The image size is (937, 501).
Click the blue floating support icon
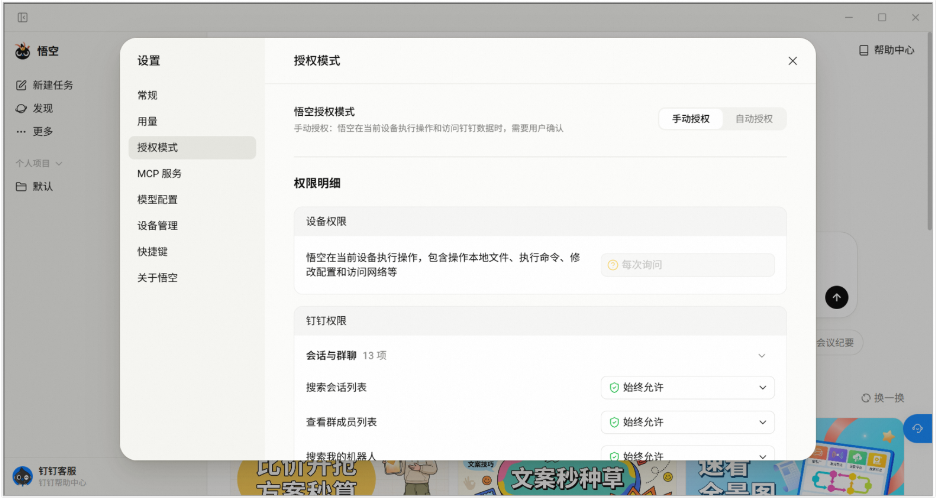(917, 428)
